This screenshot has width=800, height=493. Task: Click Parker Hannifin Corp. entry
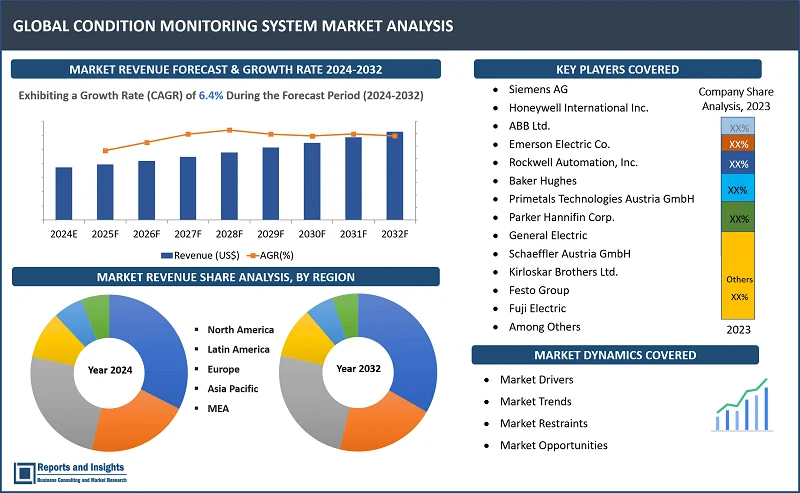pyautogui.click(x=561, y=217)
